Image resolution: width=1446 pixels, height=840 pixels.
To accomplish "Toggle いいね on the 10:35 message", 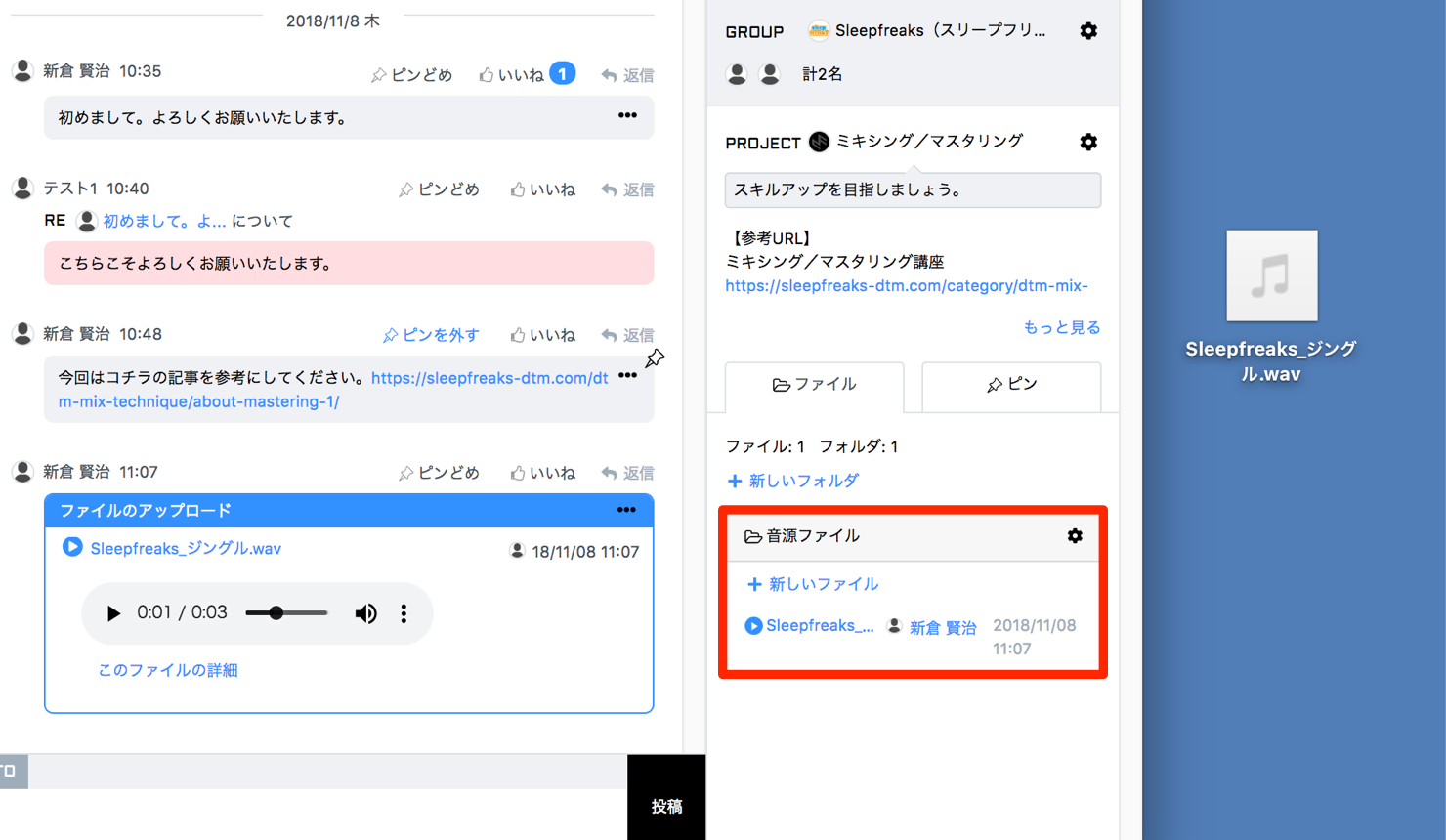I will pos(511,75).
